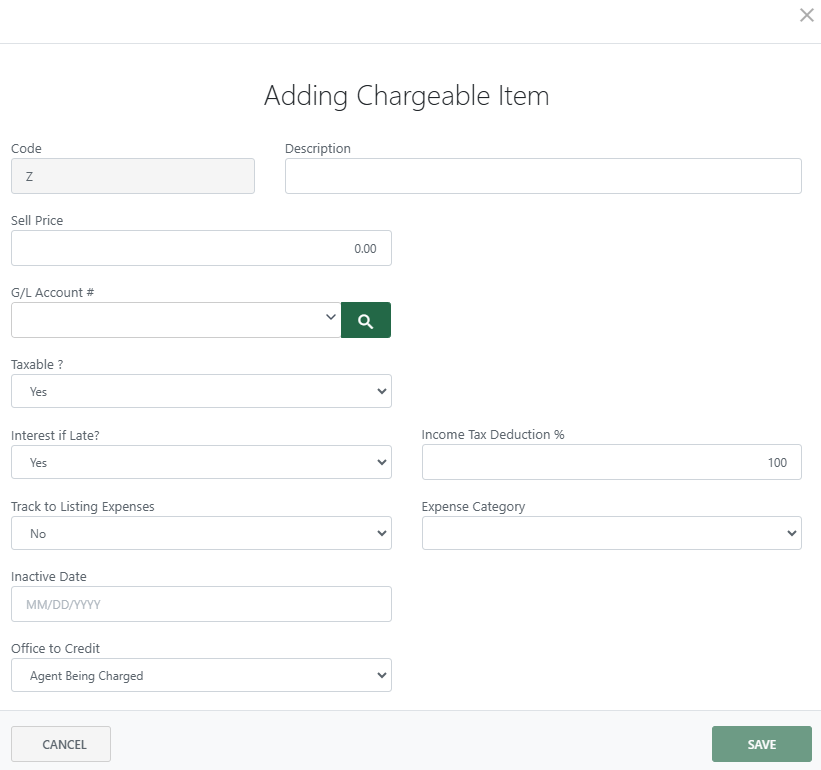Open the Expense Category dropdown
Image resolution: width=821 pixels, height=770 pixels.
(610, 533)
